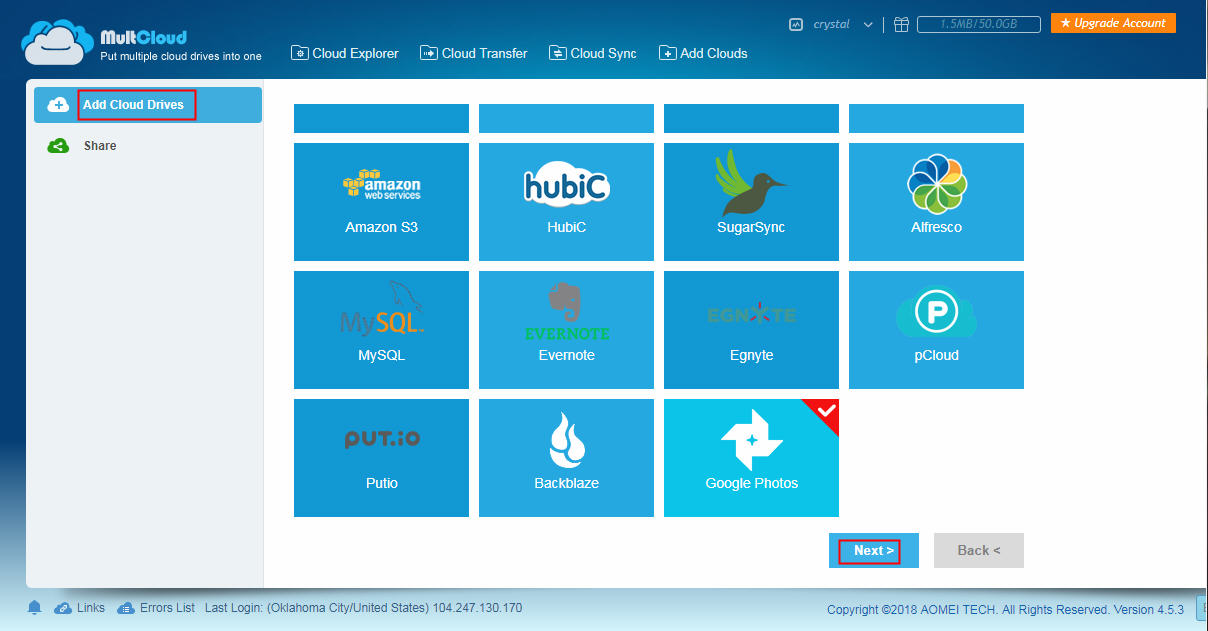Choose the HubiC cloud drive tile
This screenshot has height=631, width=1208.
(x=566, y=202)
